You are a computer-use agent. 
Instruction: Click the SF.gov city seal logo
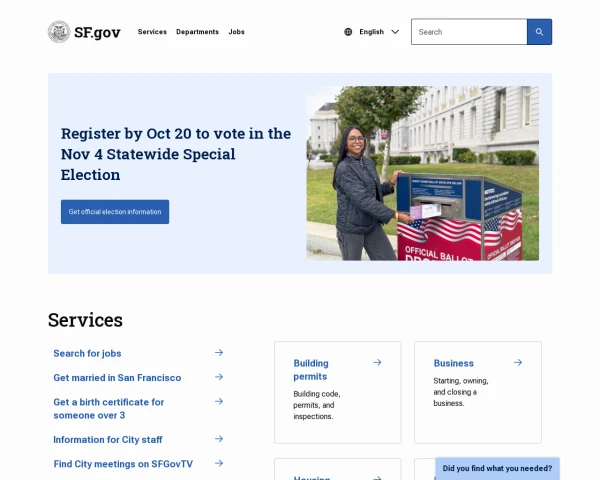(x=59, y=32)
